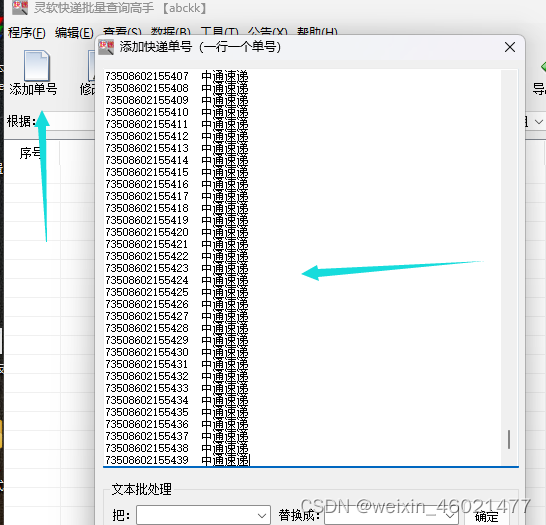The image size is (546, 525).
Task: Click tracking number 73508602155415
Action: pos(147,172)
